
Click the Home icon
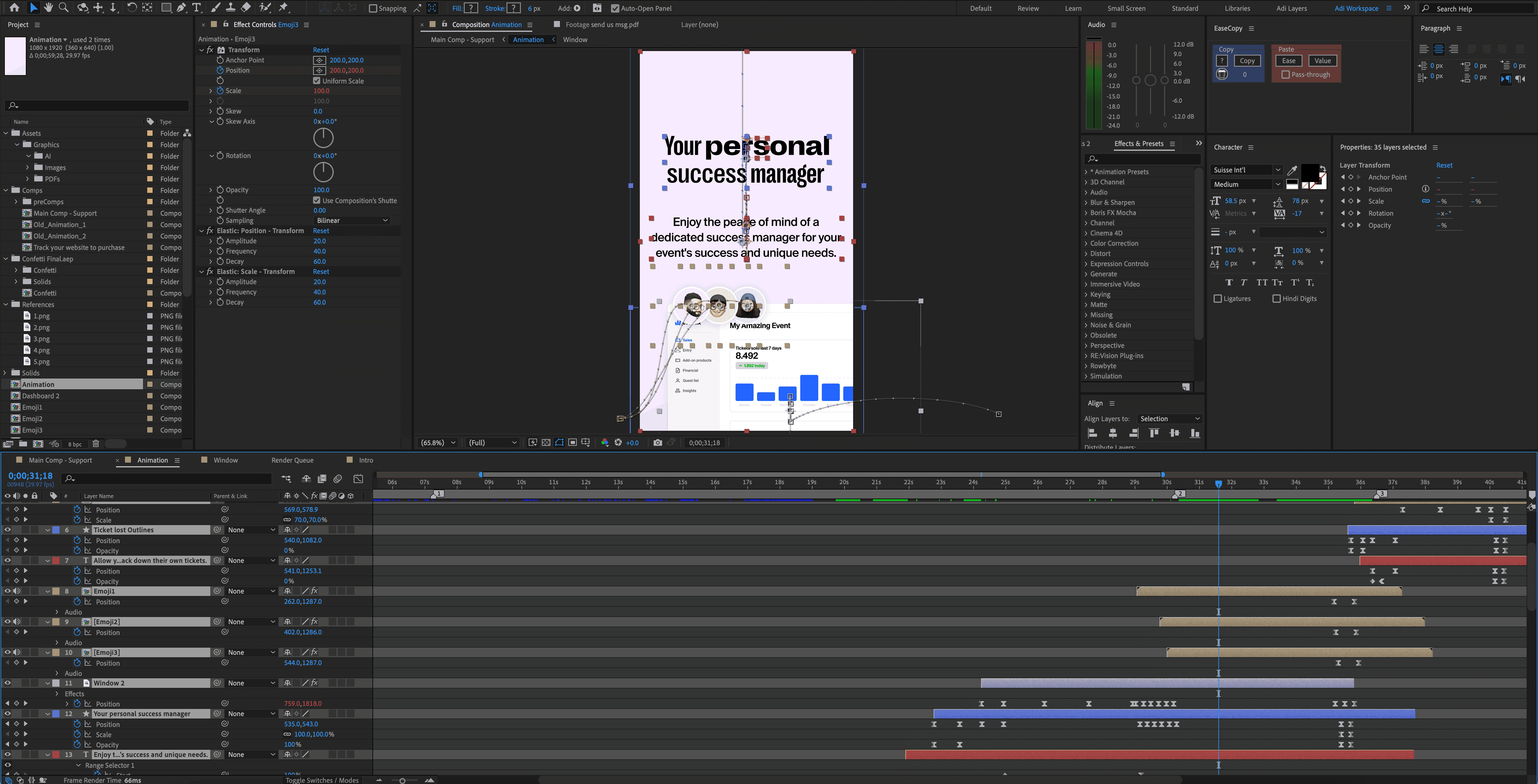point(14,8)
